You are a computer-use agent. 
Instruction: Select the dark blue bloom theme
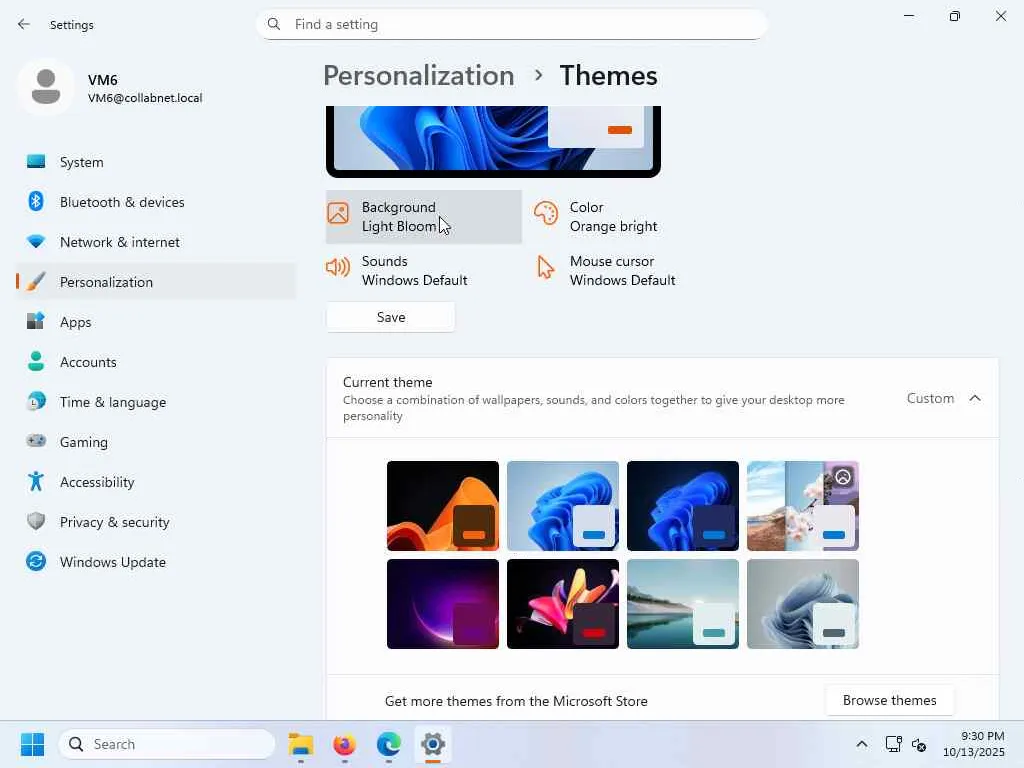[683, 506]
